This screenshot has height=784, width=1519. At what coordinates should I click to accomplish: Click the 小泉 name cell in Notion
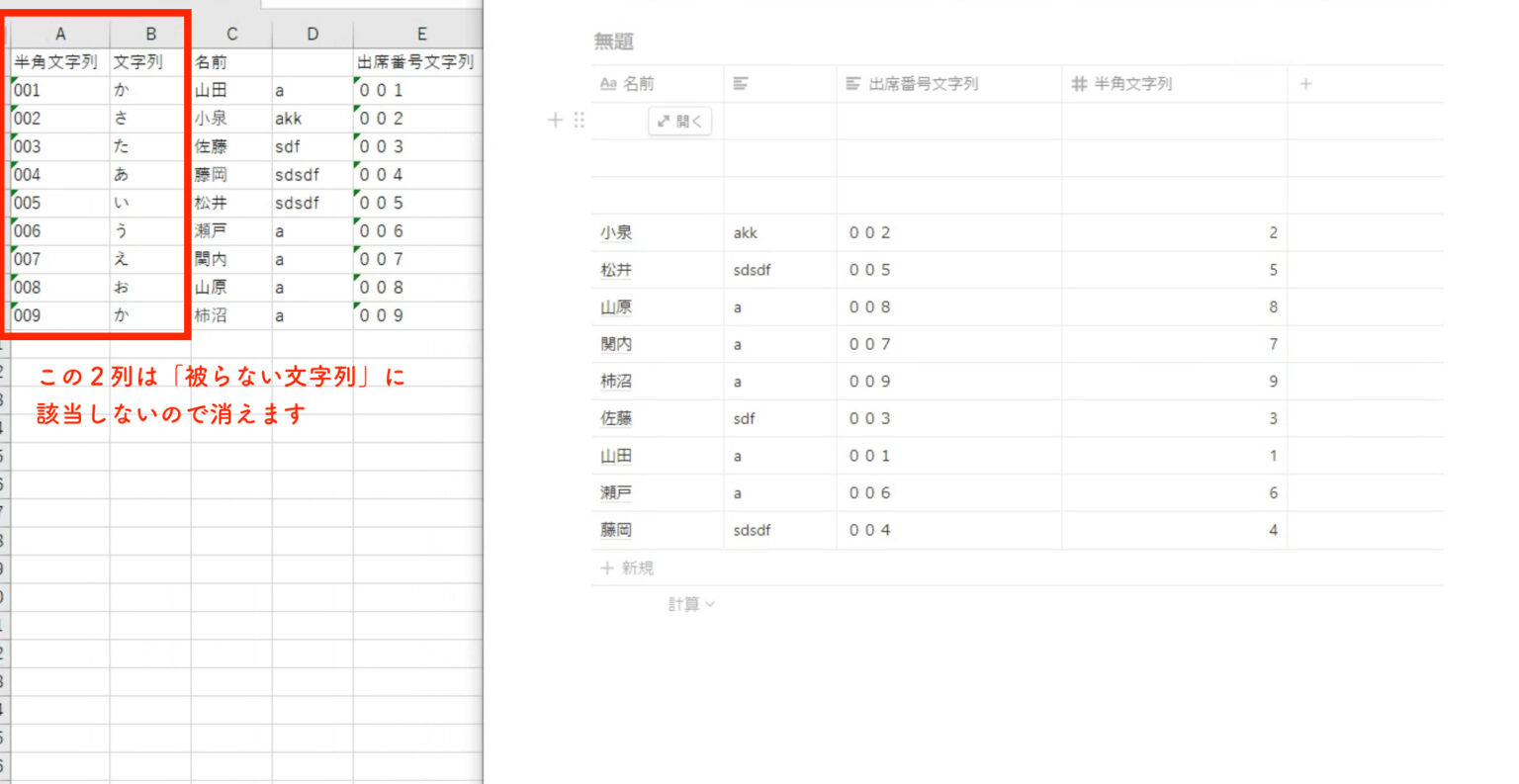(x=616, y=233)
